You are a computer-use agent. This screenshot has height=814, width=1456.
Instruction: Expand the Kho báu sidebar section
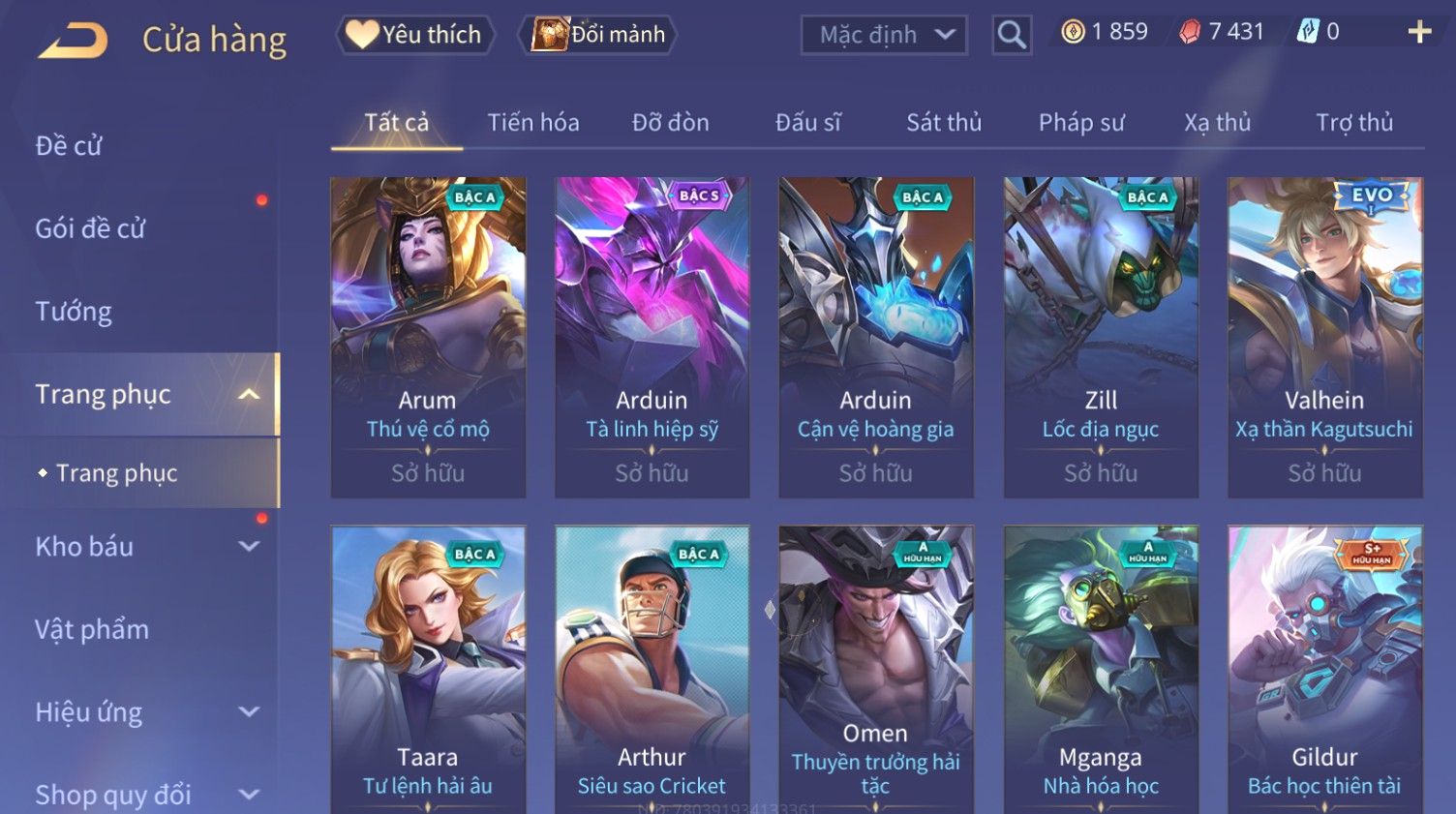[249, 546]
